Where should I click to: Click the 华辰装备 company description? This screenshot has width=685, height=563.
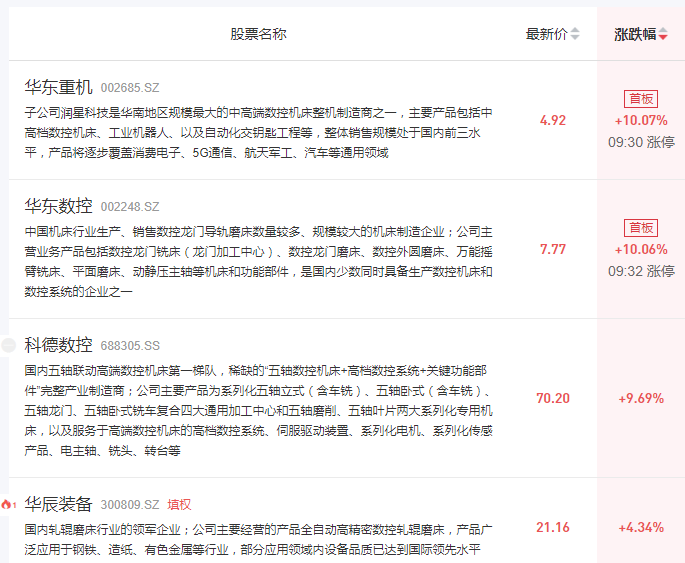coord(258,539)
